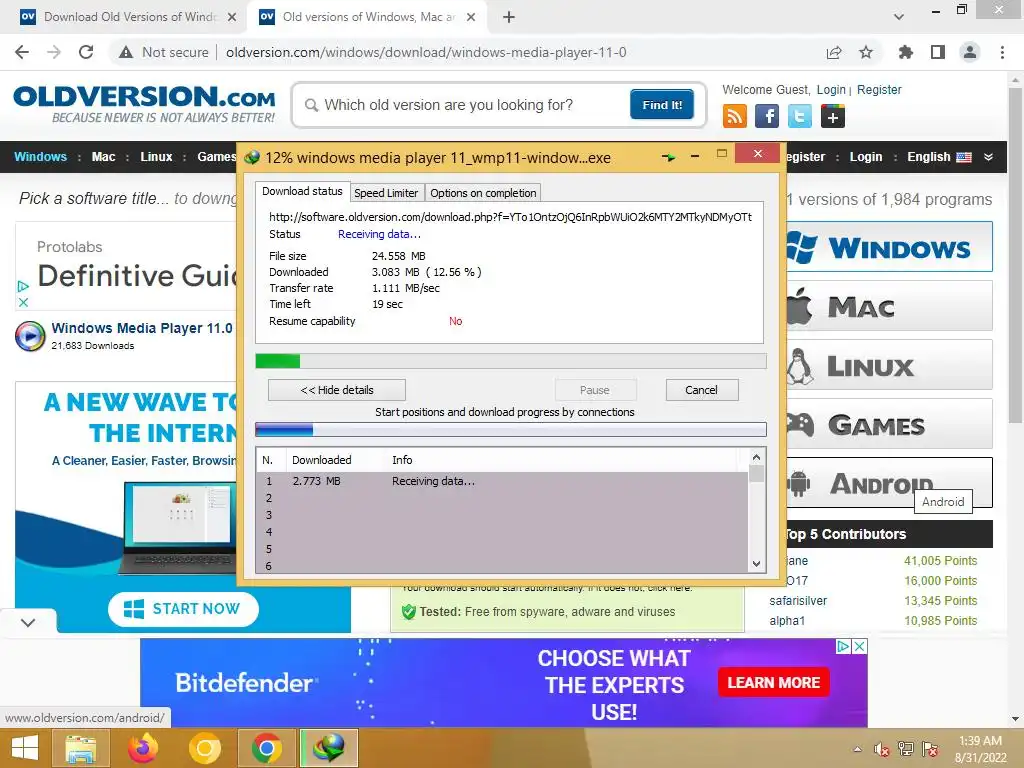Viewport: 1024px width, 768px height.
Task: Show hidden system tray icons
Action: 857,750
